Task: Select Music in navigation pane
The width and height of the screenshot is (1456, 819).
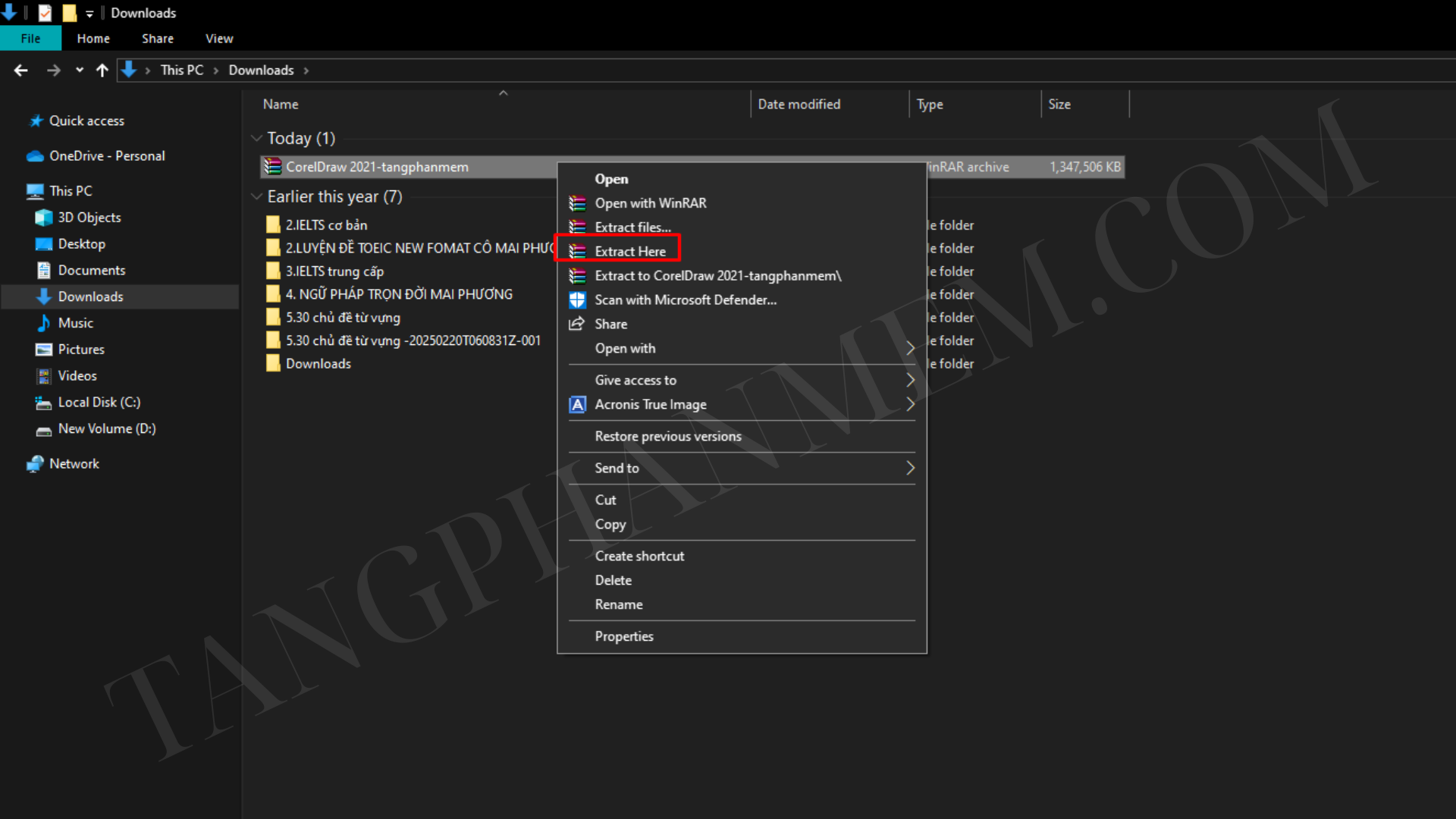Action: (x=75, y=323)
